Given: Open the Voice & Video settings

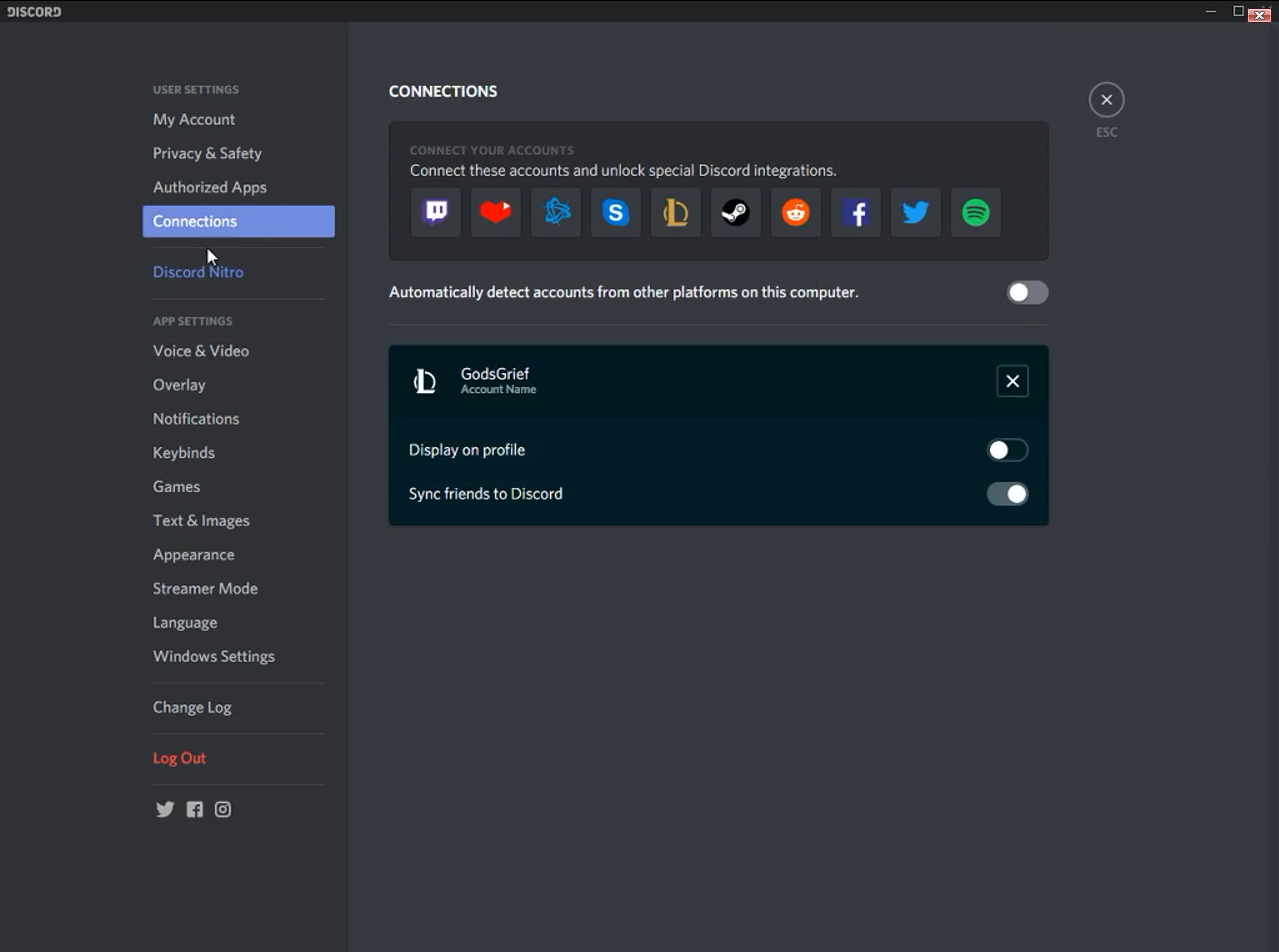Looking at the screenshot, I should [200, 350].
